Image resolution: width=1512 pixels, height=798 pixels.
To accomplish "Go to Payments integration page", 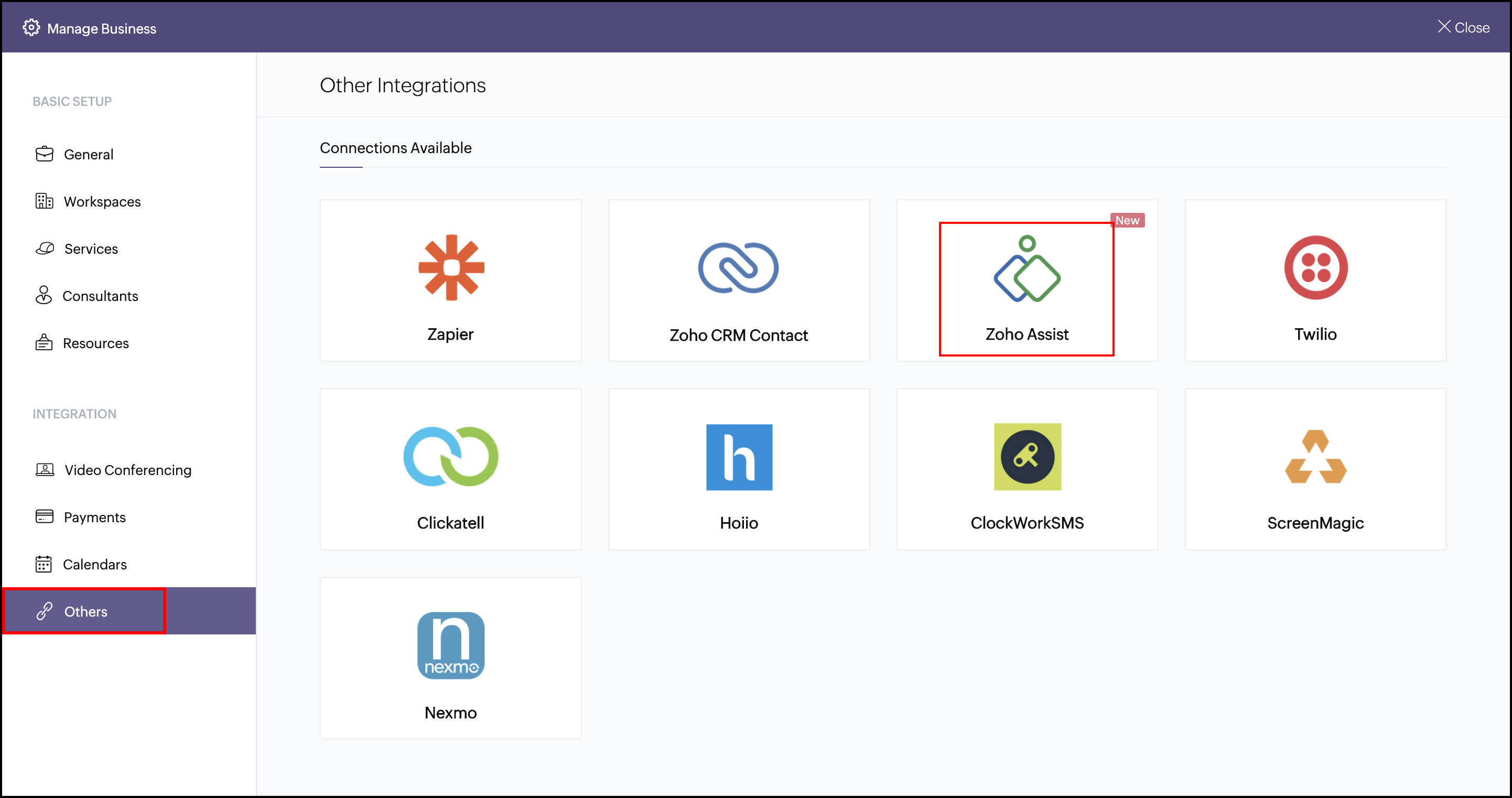I will 94,517.
